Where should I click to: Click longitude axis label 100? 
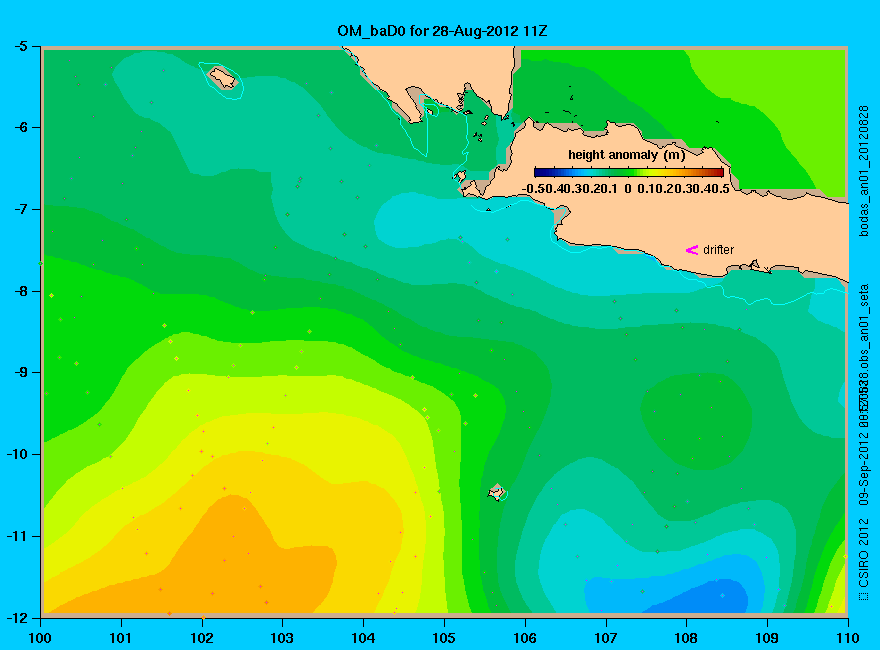tap(40, 638)
